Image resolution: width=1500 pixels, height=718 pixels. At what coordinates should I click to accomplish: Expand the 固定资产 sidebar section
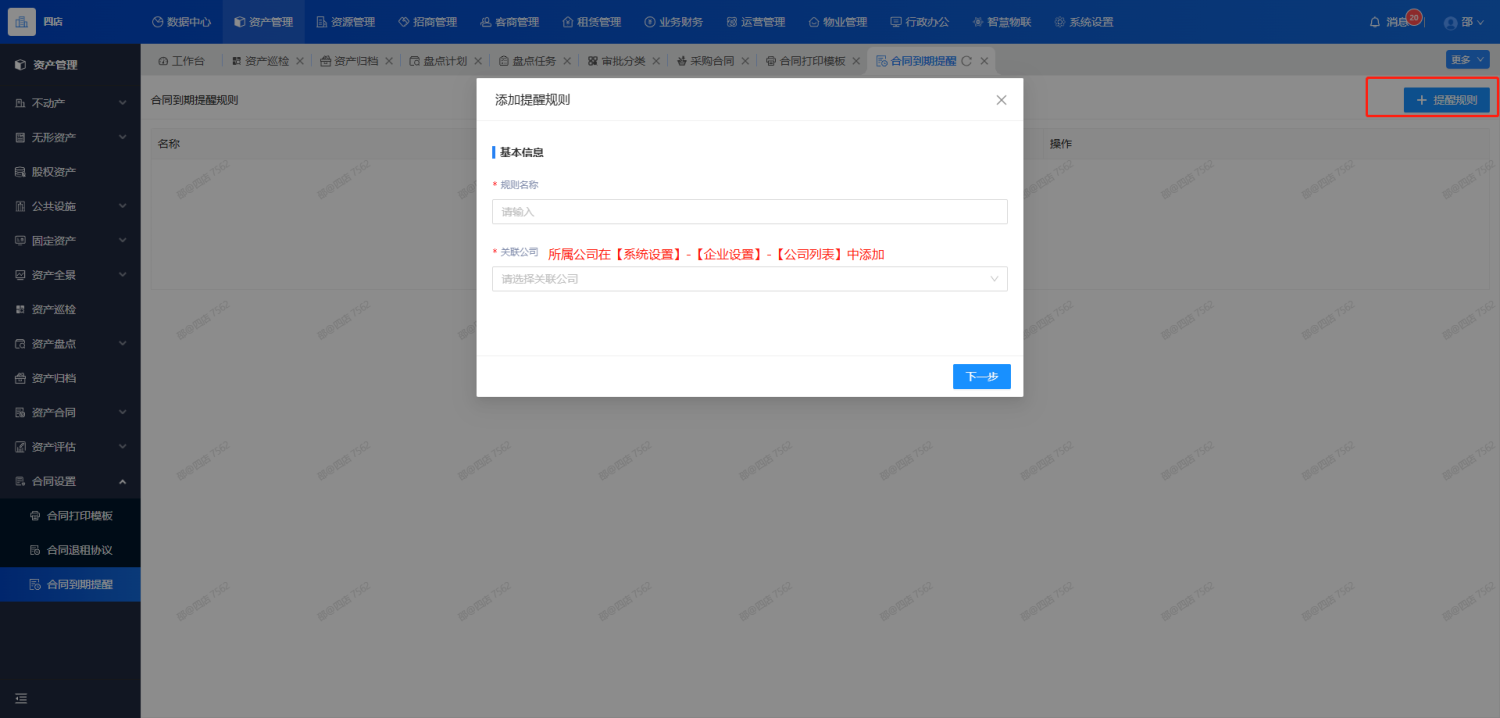coord(70,241)
